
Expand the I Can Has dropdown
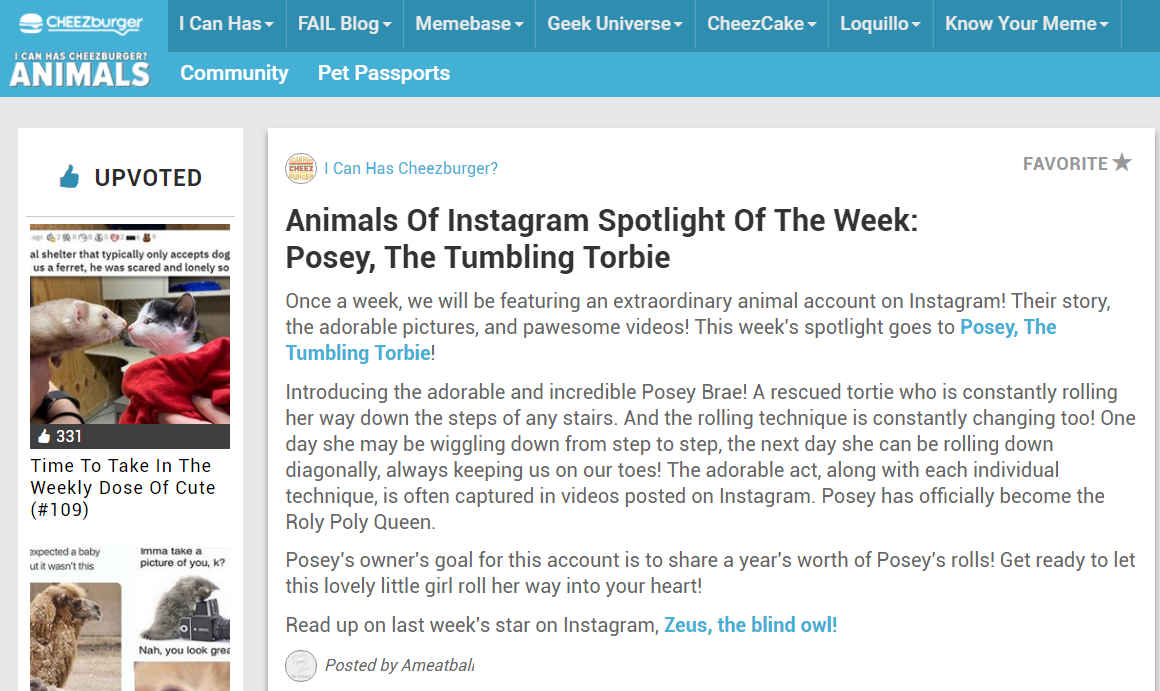click(x=226, y=24)
